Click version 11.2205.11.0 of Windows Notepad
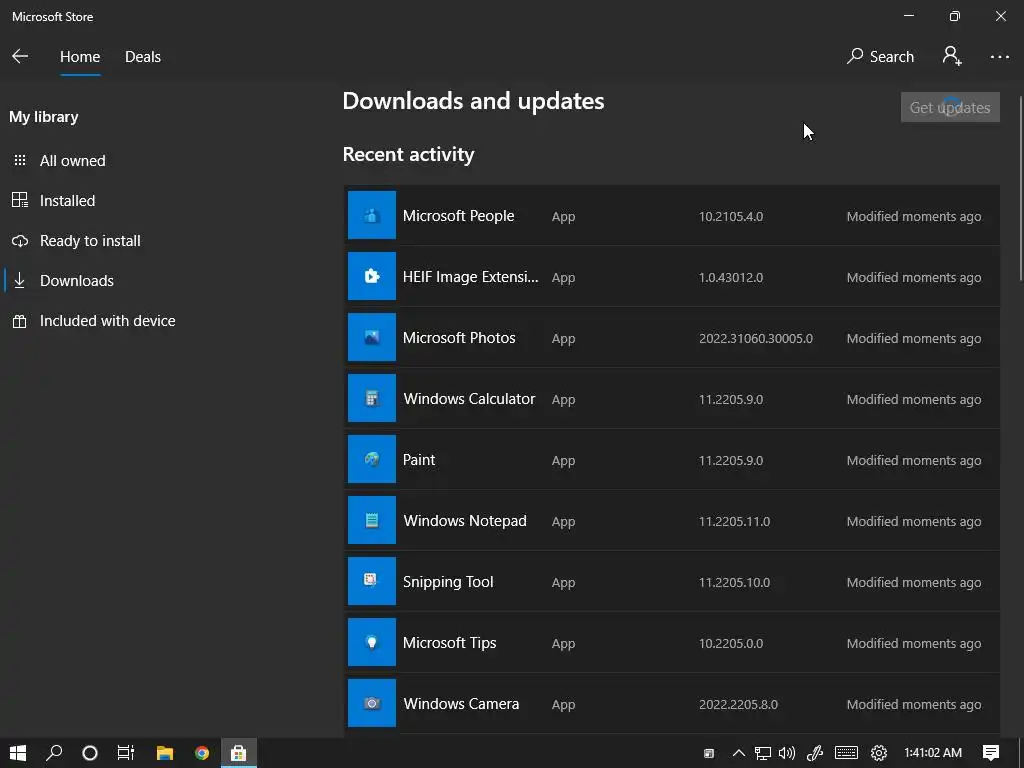This screenshot has height=768, width=1024. (x=734, y=521)
